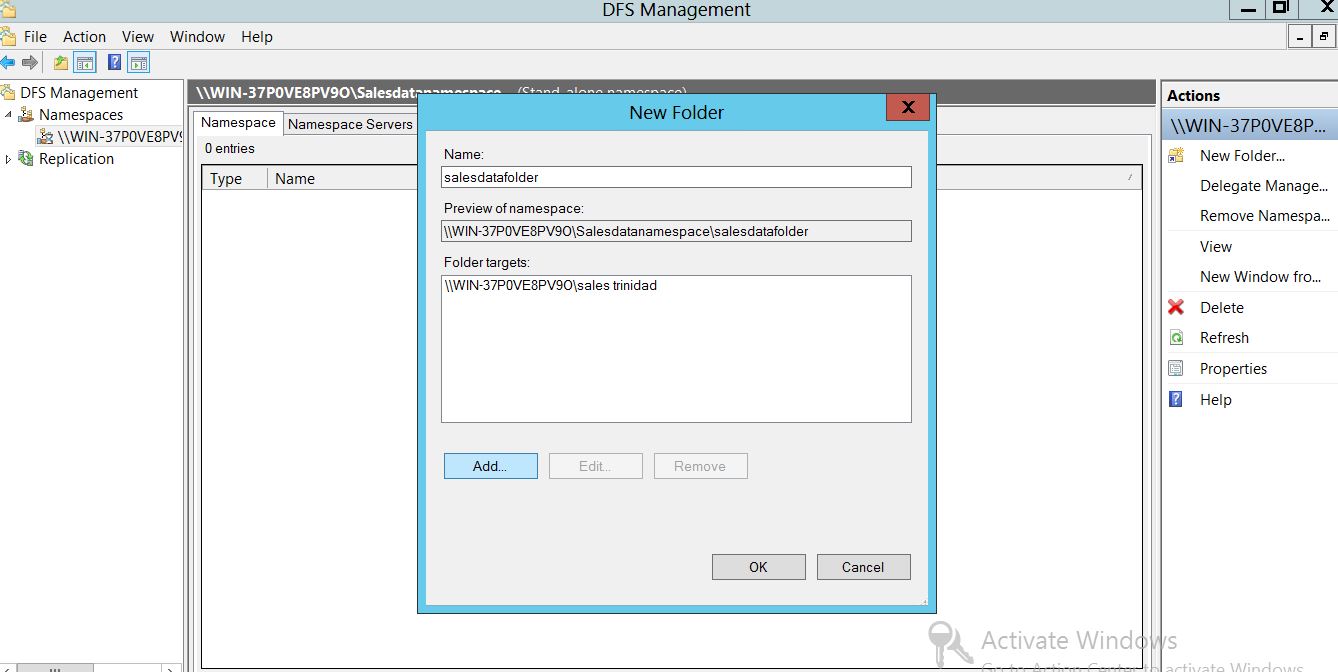1338x672 pixels.
Task: Open the Action menu
Action: [x=84, y=37]
